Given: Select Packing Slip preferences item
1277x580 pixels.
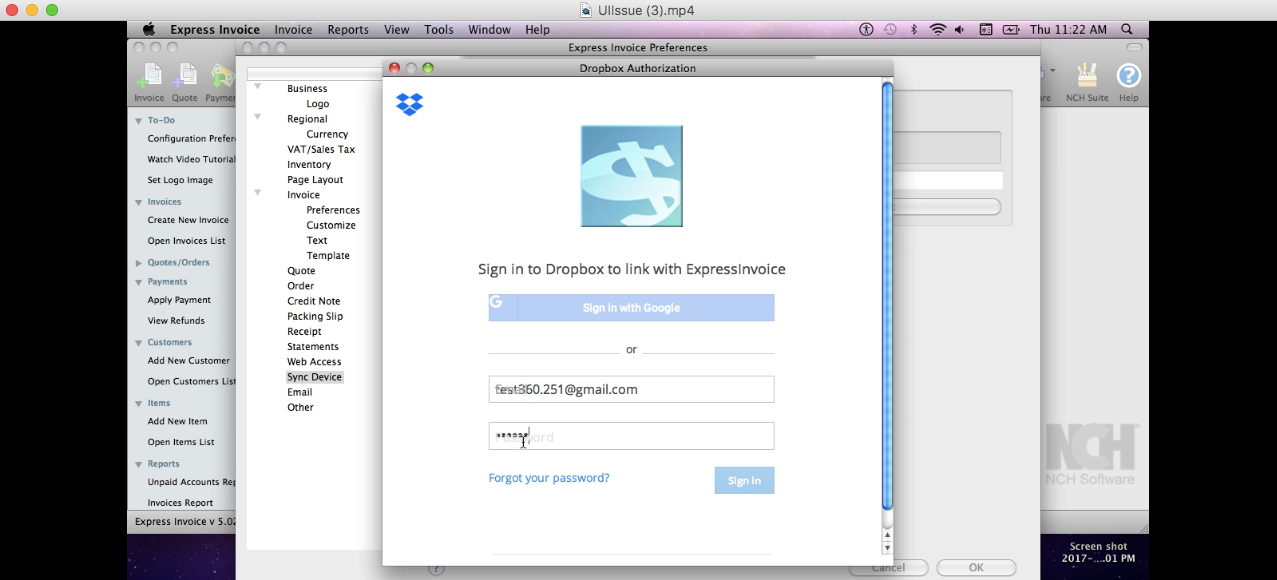Looking at the screenshot, I should point(315,316).
